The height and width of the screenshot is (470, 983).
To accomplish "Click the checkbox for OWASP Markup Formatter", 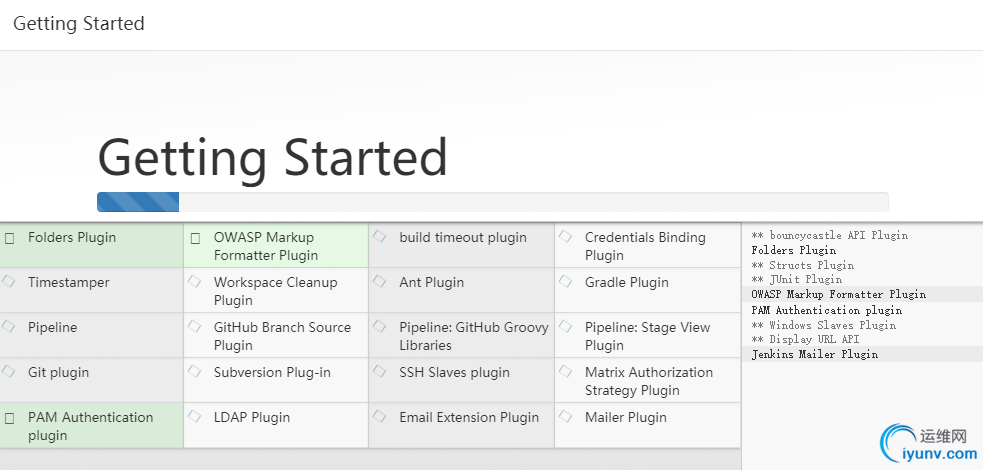I will tap(196, 238).
